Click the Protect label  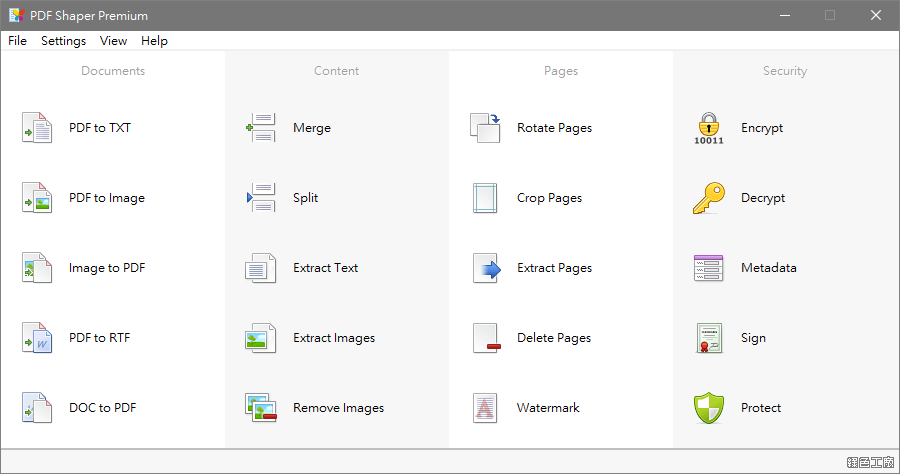761,407
